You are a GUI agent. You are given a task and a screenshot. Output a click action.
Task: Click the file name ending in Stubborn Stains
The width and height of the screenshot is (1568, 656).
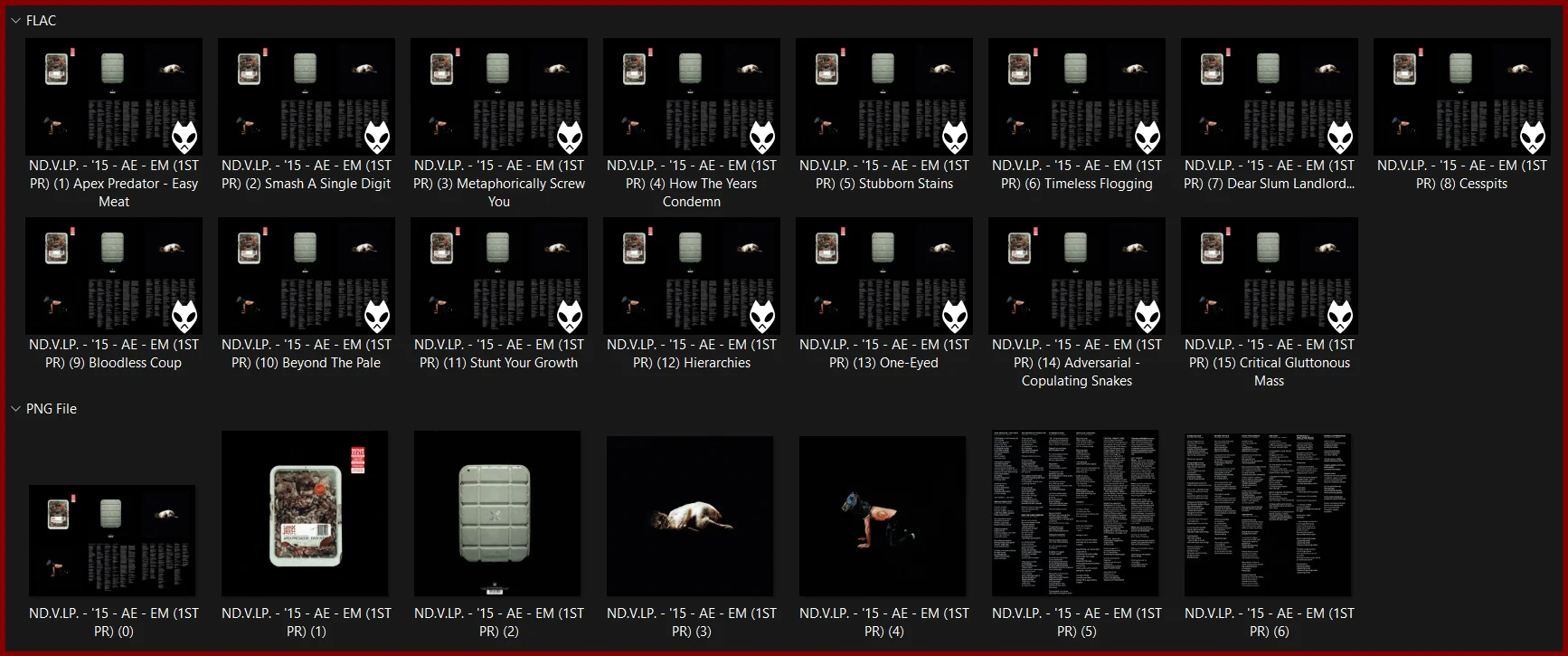pos(884,175)
